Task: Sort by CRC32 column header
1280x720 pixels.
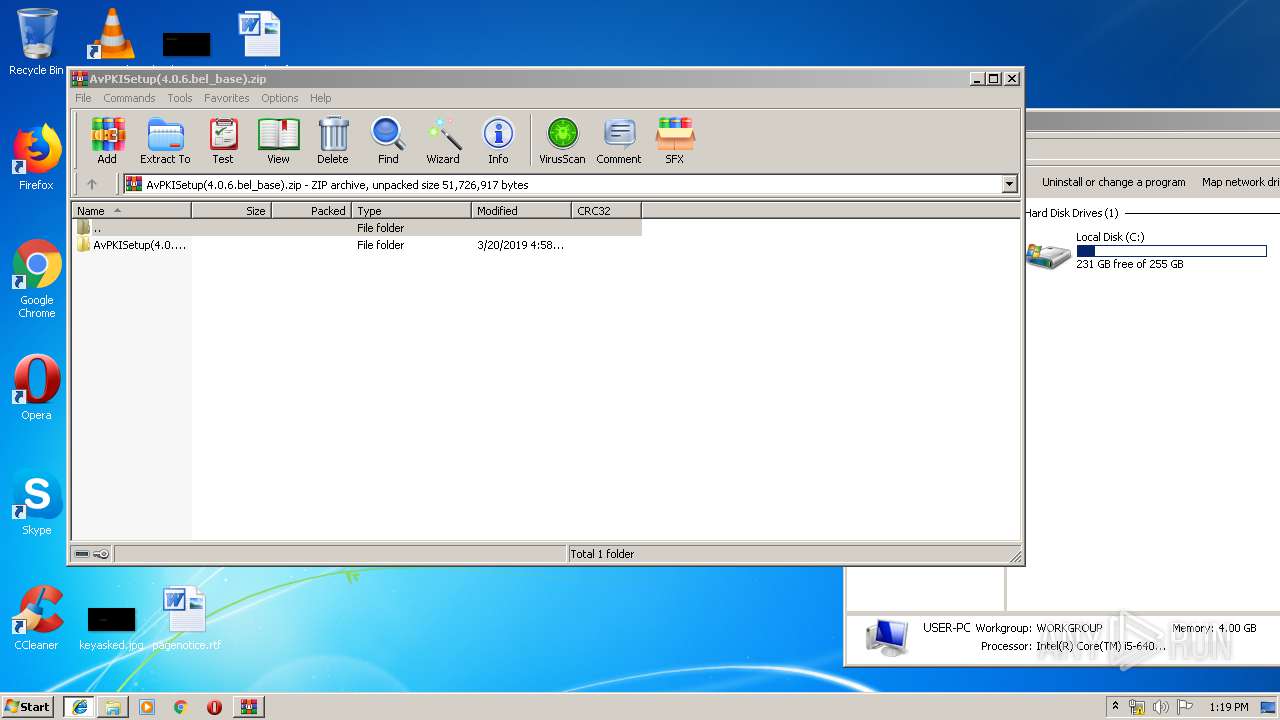Action: pos(606,210)
